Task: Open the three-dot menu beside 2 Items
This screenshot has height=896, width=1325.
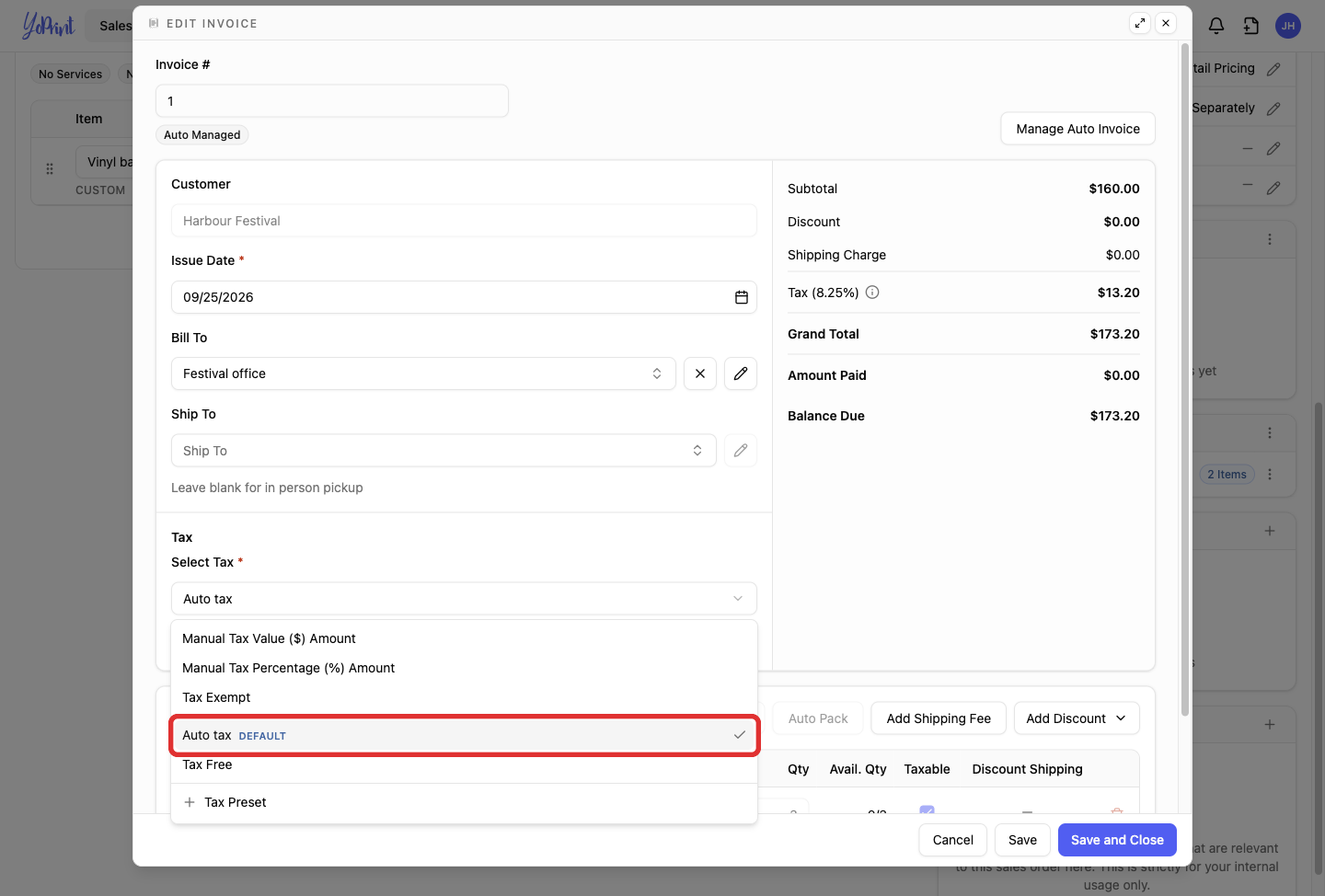Action: click(1270, 475)
